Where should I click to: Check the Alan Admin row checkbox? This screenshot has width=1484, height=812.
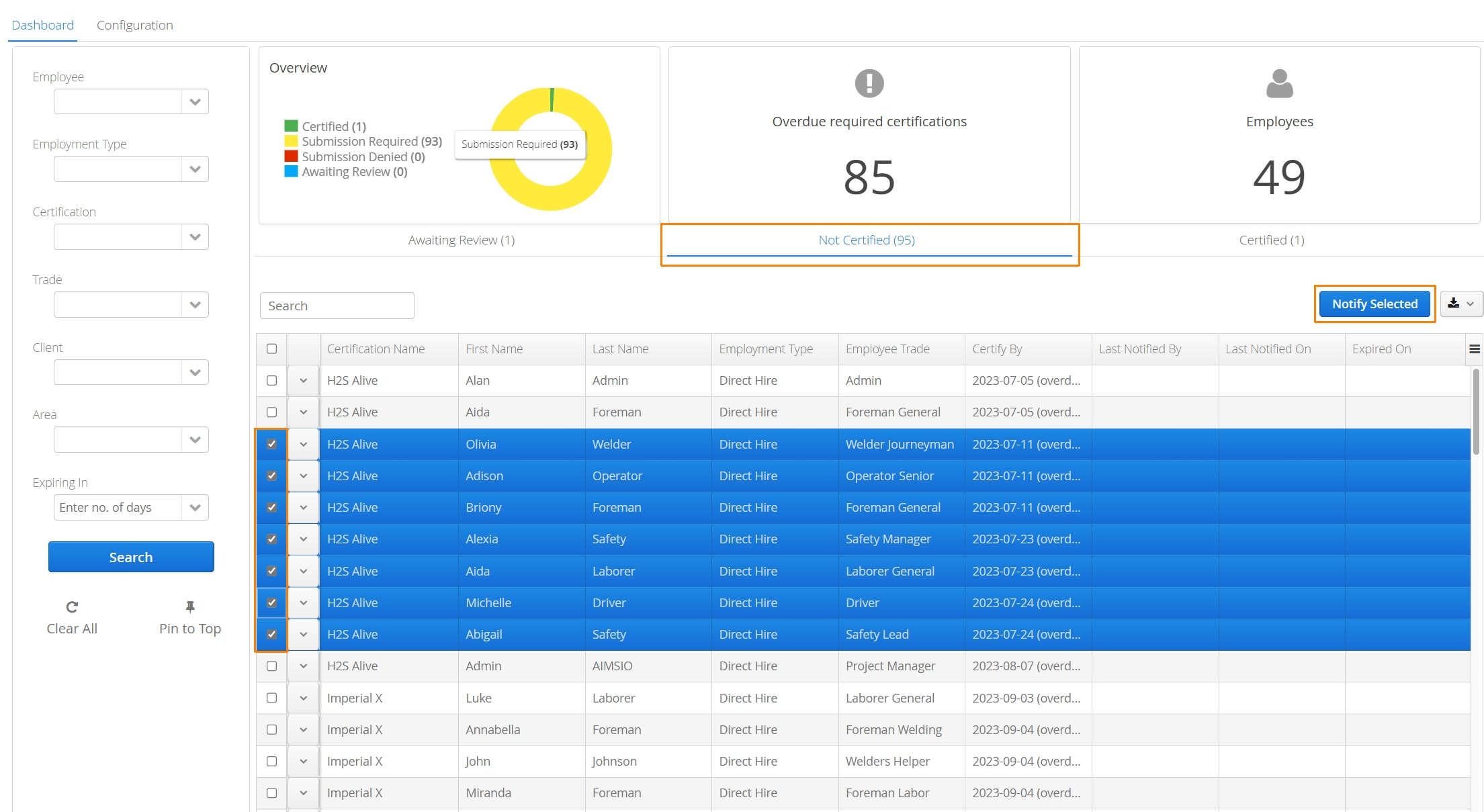271,380
